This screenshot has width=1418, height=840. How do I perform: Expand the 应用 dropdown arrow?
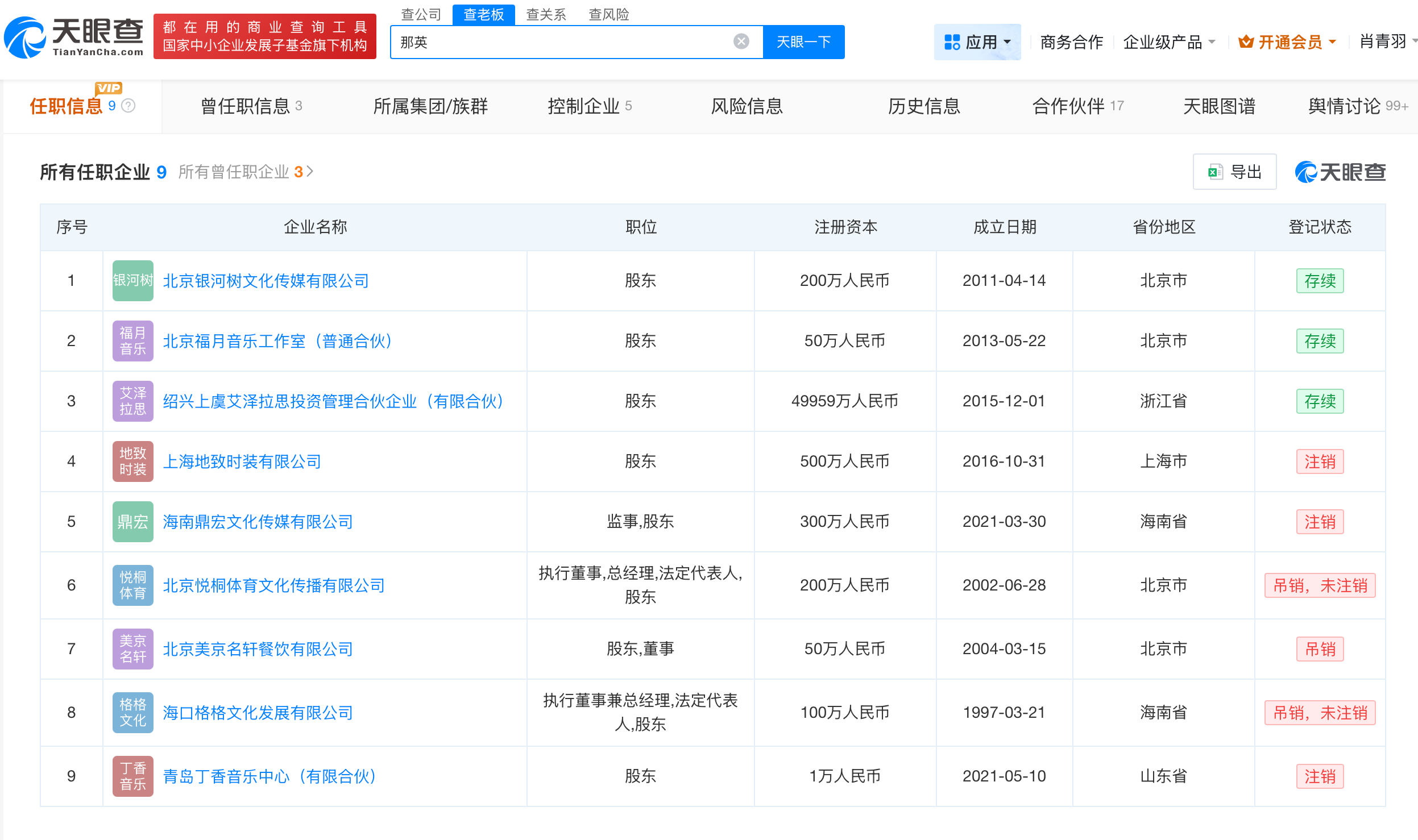coord(1007,41)
